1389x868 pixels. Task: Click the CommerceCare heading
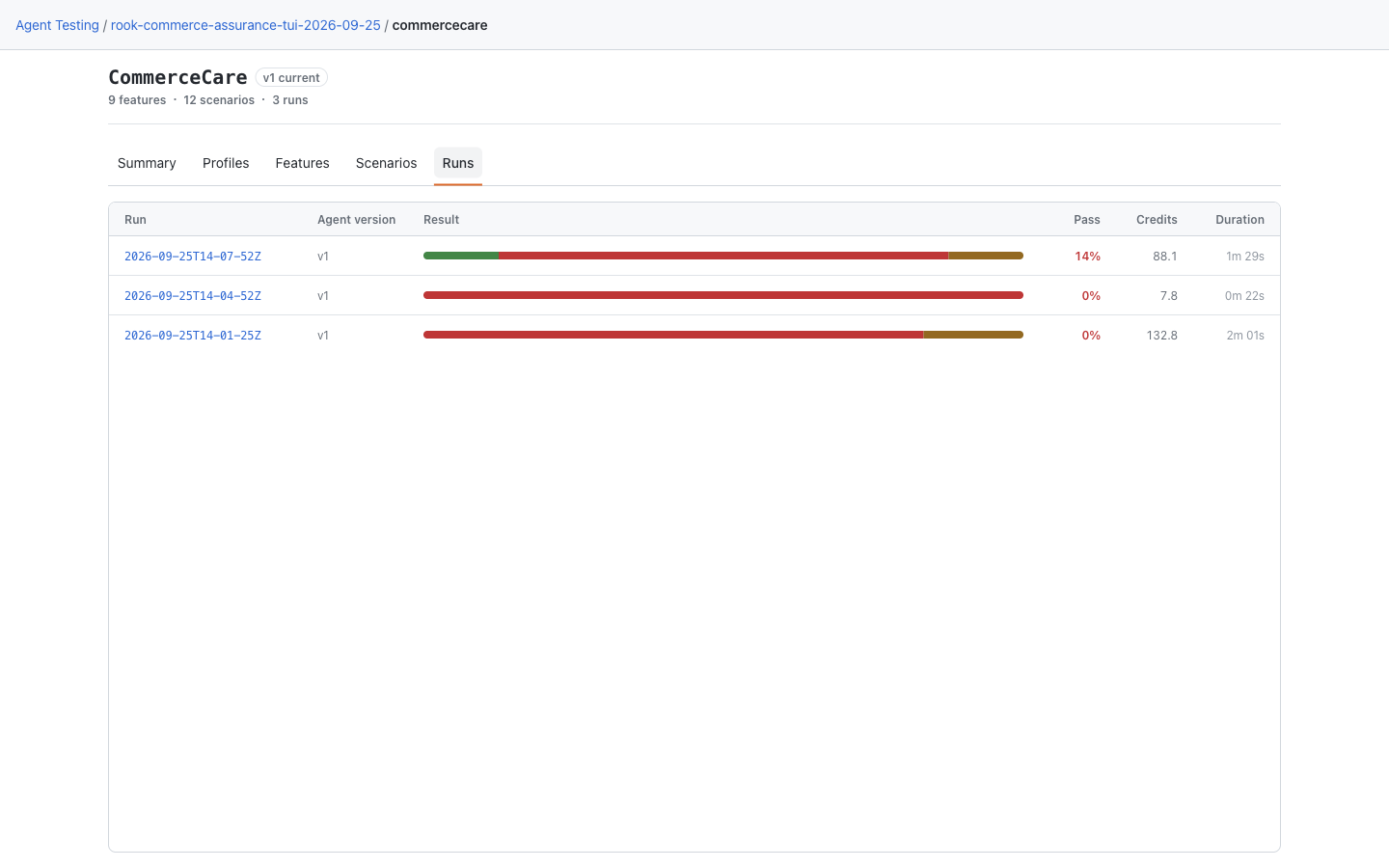[177, 77]
